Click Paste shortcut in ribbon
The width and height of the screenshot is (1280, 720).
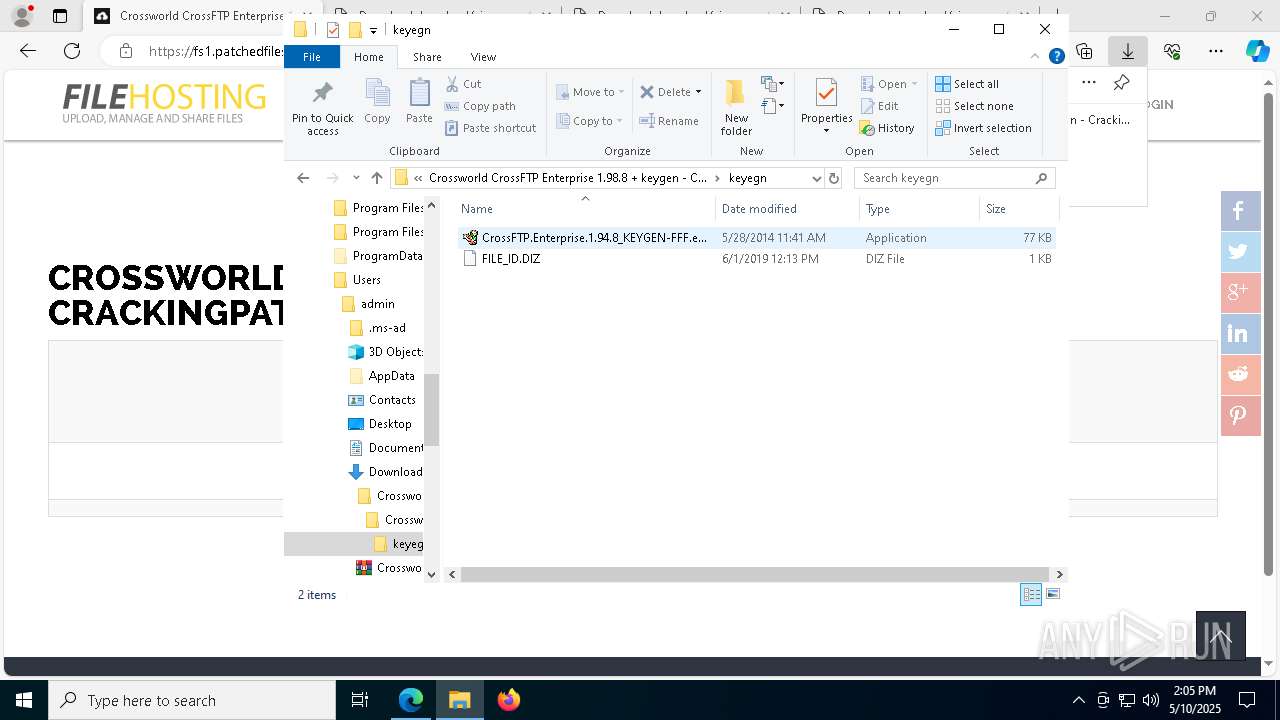click(490, 128)
